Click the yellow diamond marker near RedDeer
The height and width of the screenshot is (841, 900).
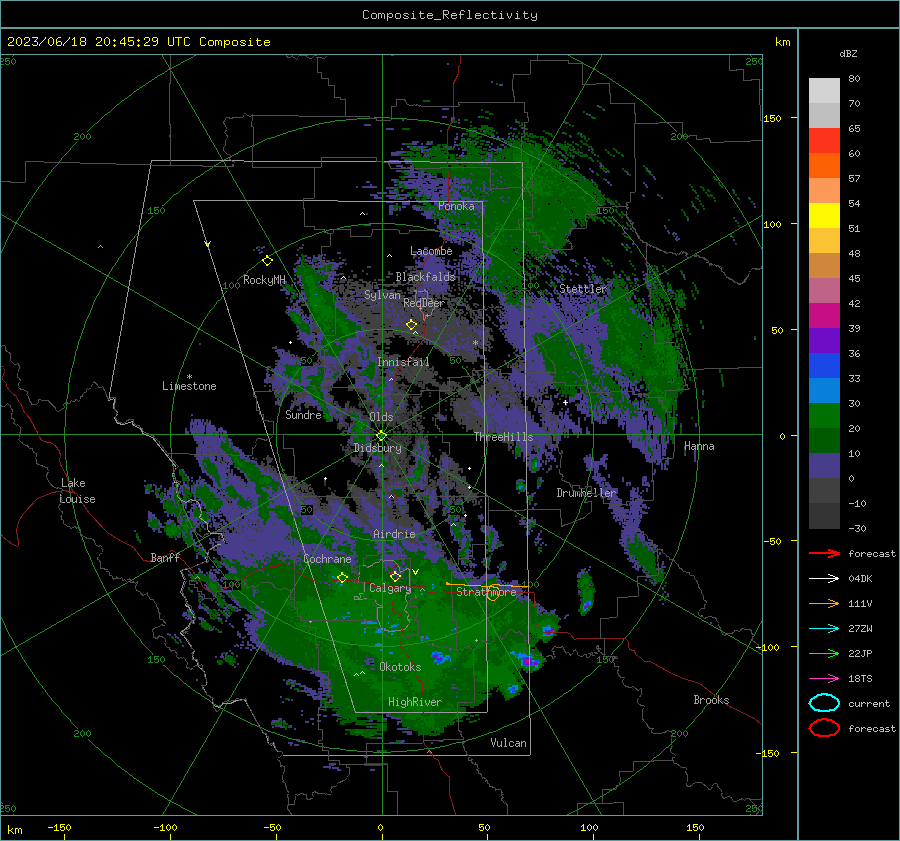[411, 325]
